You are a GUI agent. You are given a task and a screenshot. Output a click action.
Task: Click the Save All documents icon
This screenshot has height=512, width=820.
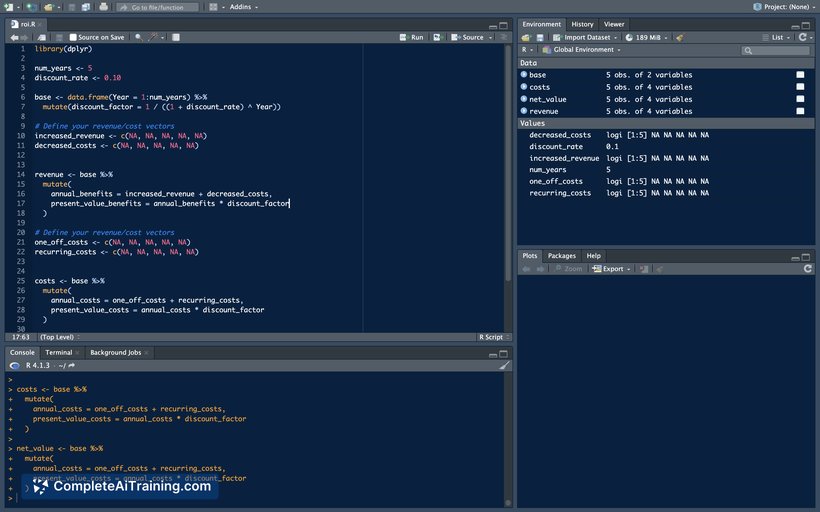(x=86, y=7)
